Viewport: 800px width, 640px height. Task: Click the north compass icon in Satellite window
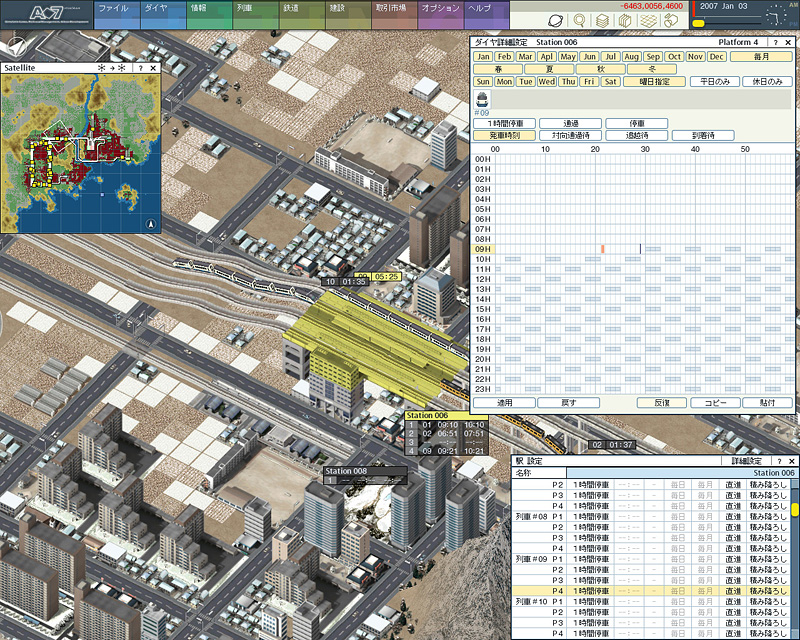tap(151, 224)
